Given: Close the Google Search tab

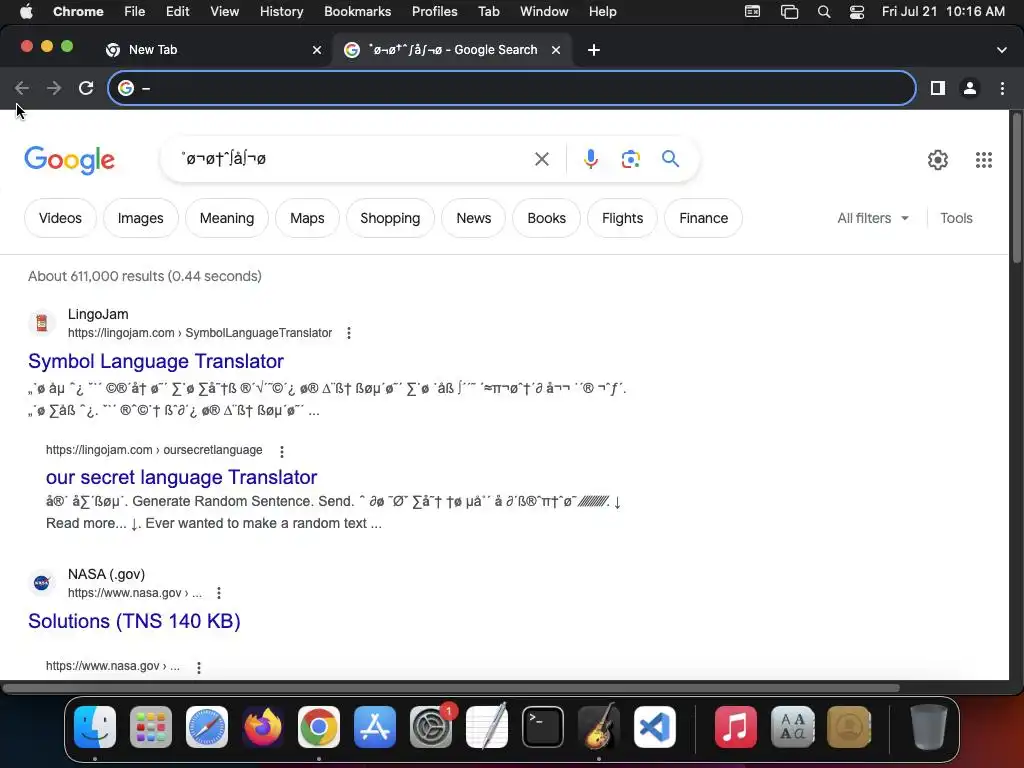Looking at the screenshot, I should click(x=556, y=50).
